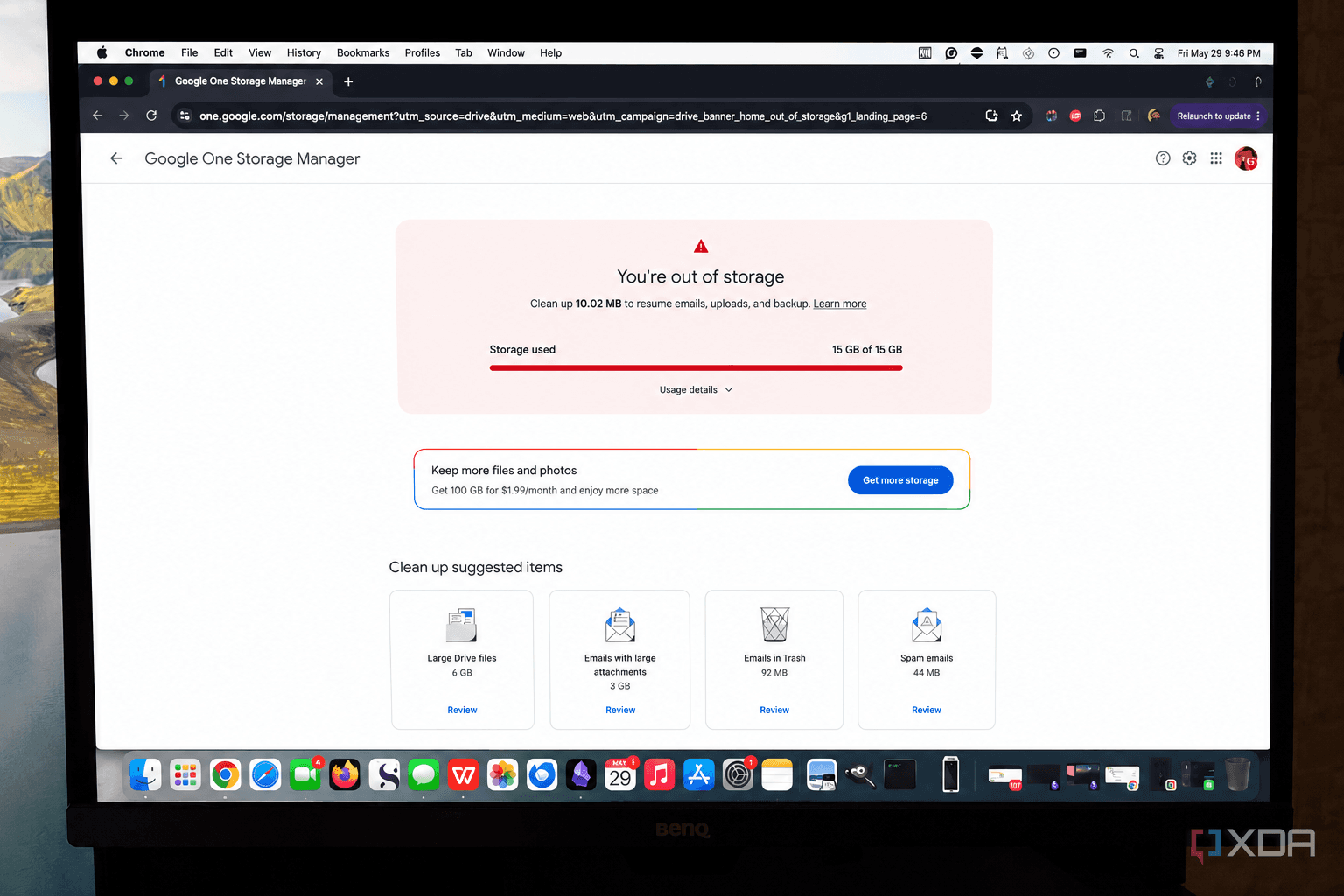The image size is (1344, 896).
Task: Open Google One settings gear
Action: [1189, 158]
